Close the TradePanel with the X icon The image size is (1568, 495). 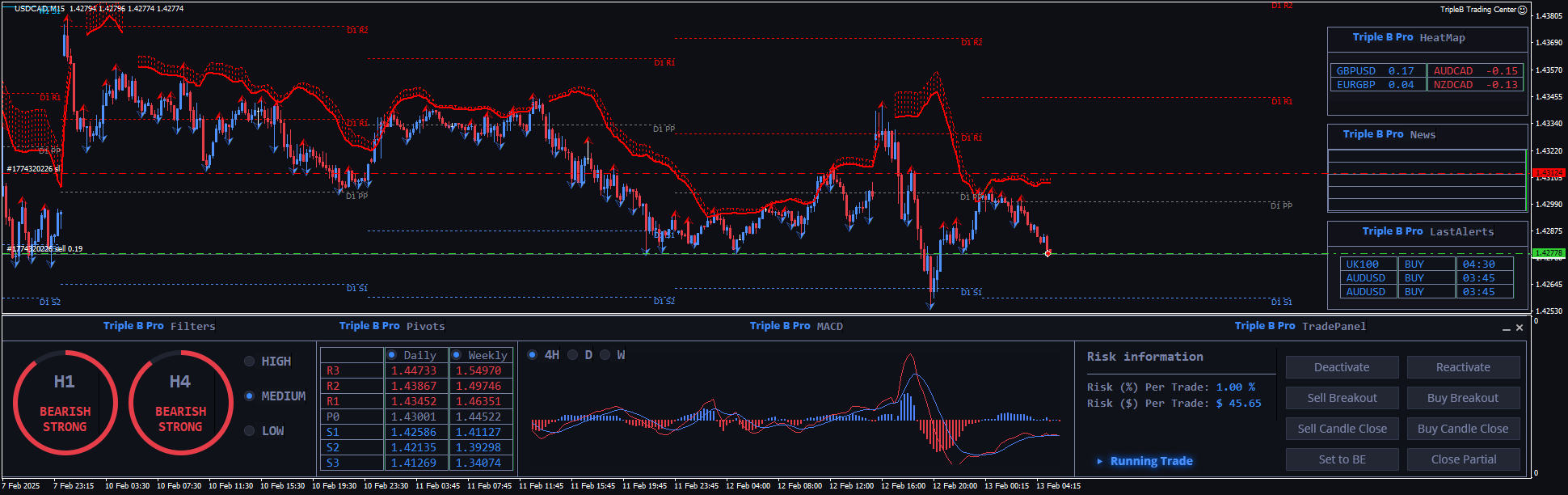(1520, 328)
